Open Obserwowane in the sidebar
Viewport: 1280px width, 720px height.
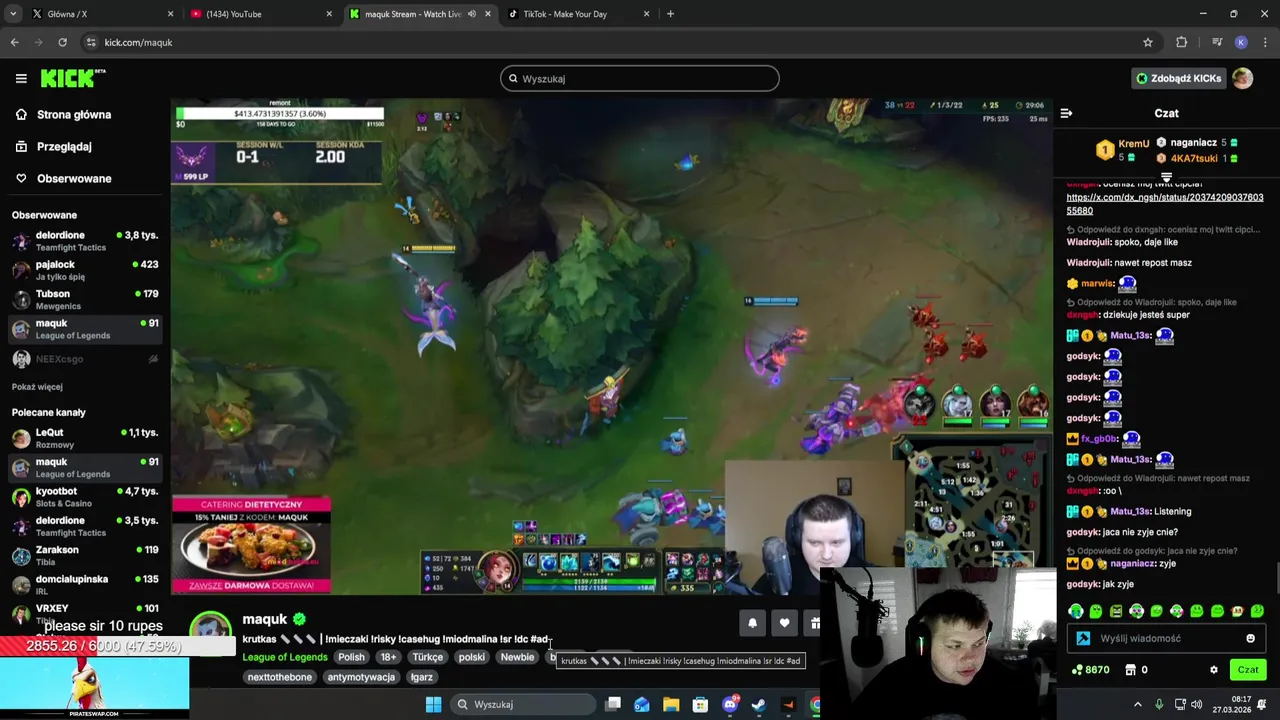tap(74, 178)
